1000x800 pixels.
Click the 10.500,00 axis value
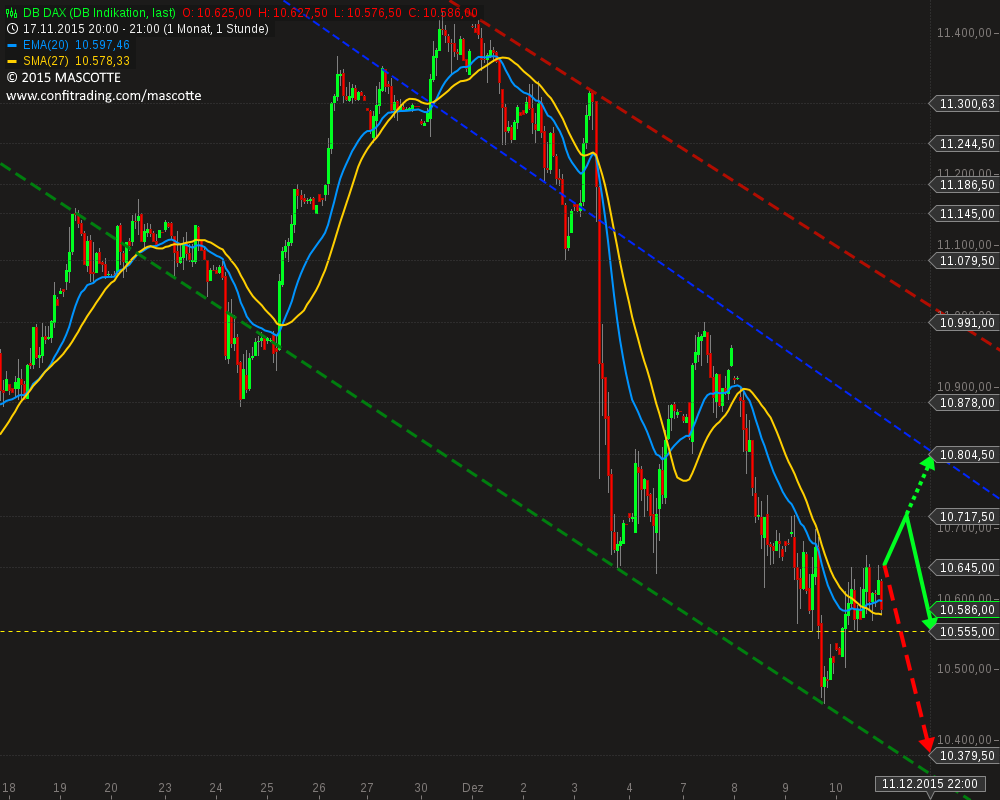tap(964, 669)
